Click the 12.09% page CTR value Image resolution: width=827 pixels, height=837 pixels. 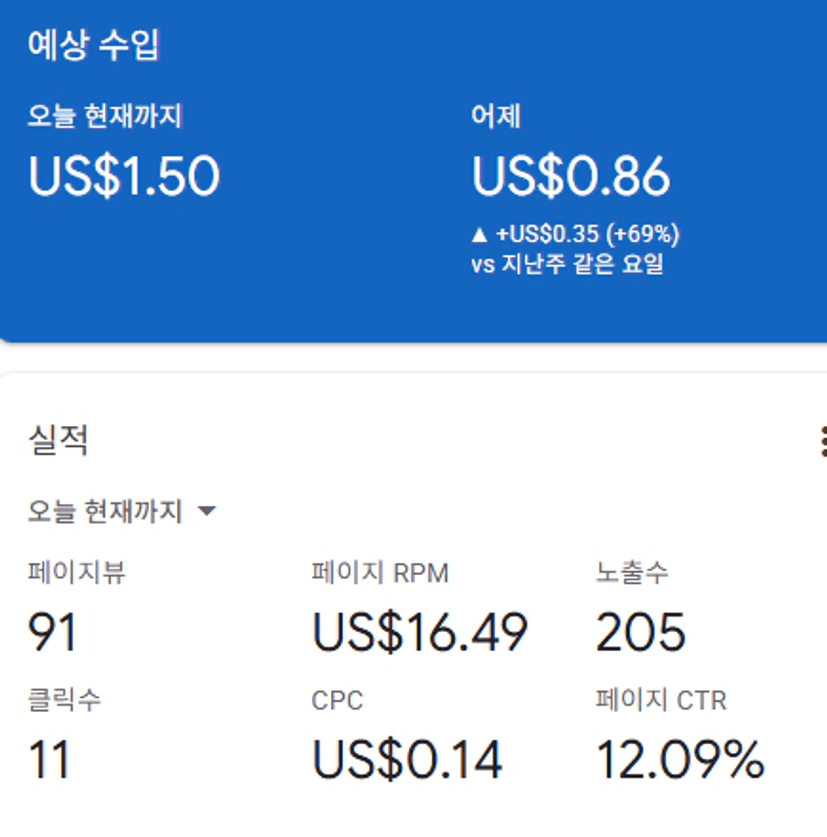[x=680, y=760]
